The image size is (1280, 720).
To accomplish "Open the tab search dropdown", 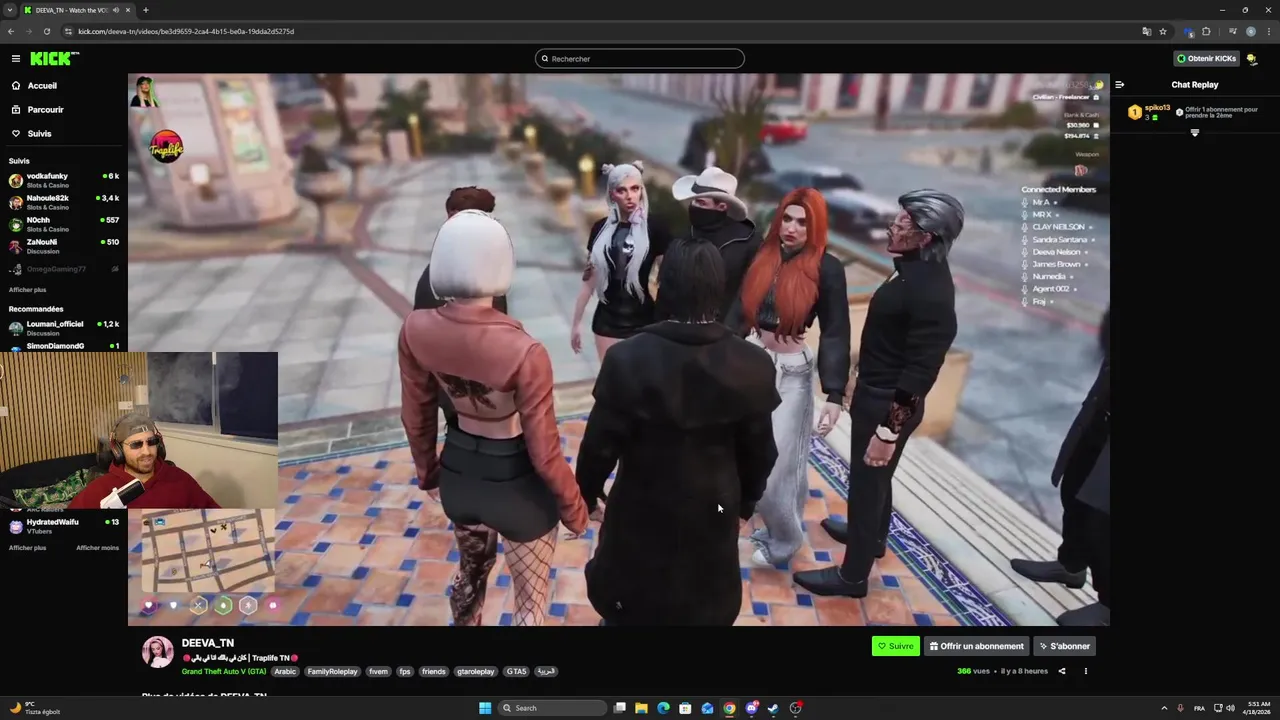I will pos(10,10).
